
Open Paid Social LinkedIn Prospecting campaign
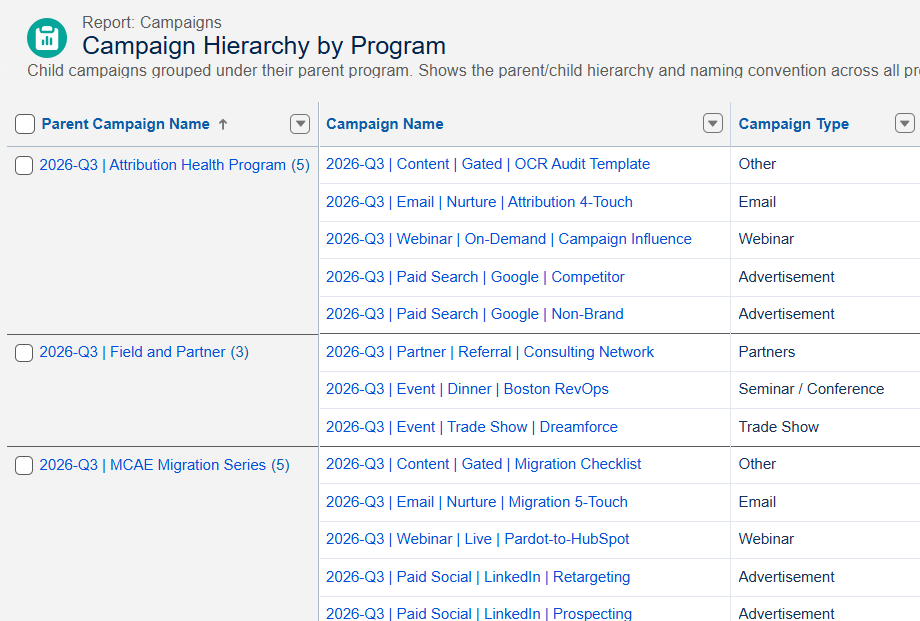(x=479, y=613)
